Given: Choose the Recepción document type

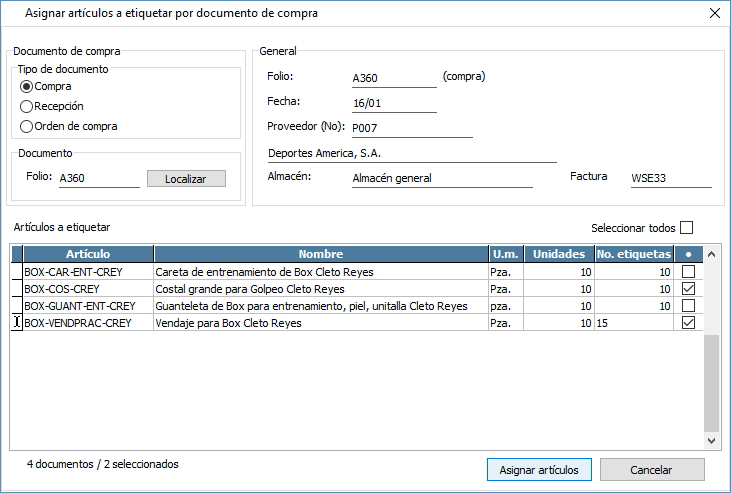Looking at the screenshot, I should 27,106.
